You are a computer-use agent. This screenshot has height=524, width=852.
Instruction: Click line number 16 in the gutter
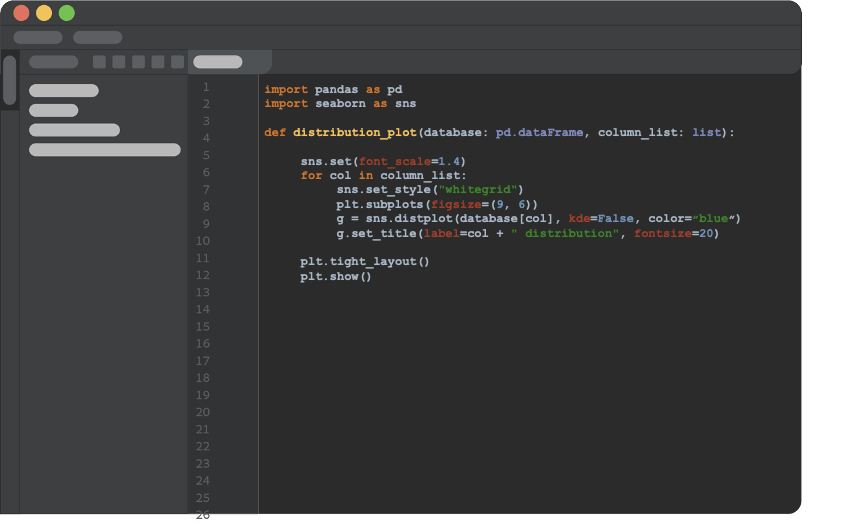pos(203,344)
